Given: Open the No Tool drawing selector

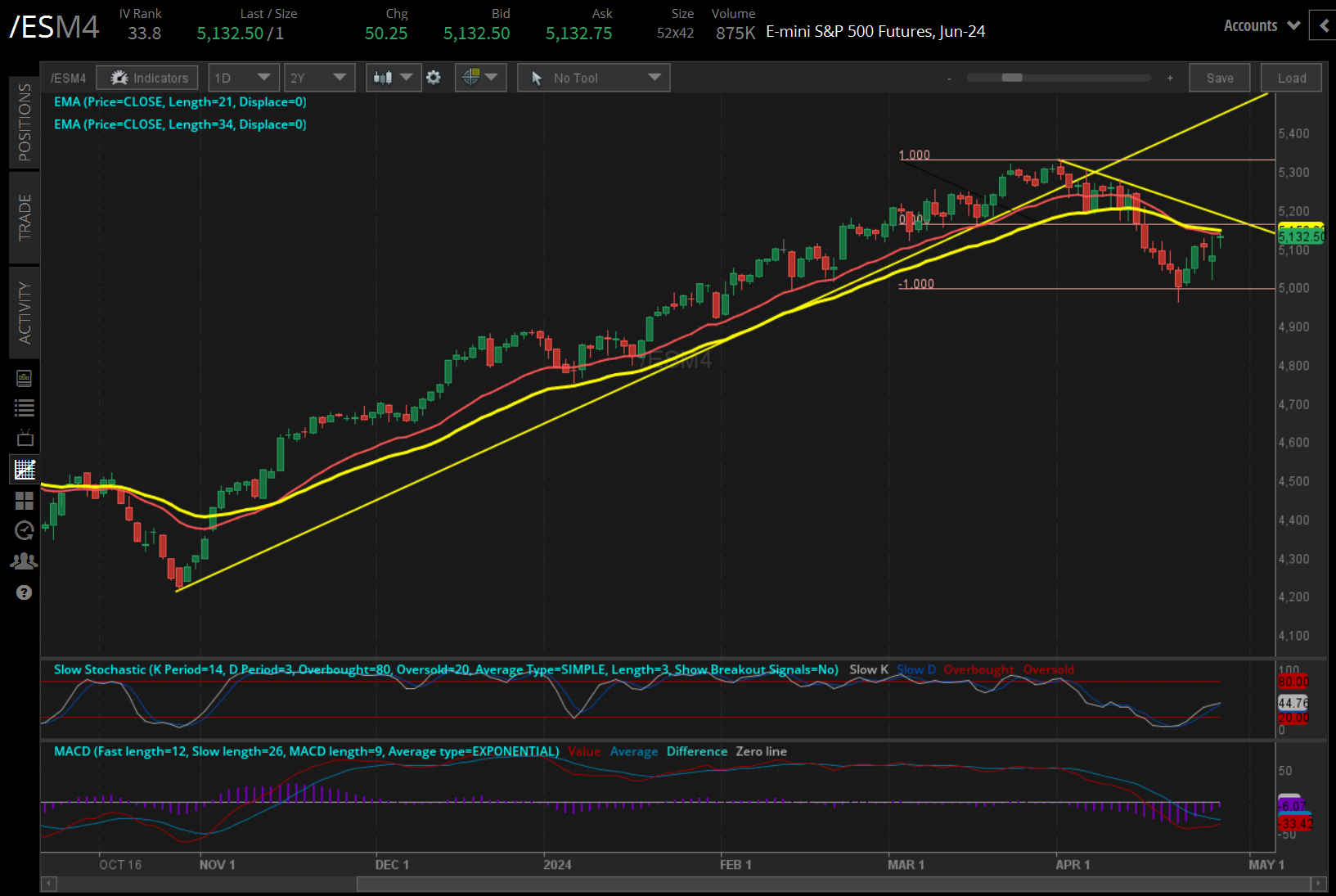Looking at the screenshot, I should [x=593, y=78].
